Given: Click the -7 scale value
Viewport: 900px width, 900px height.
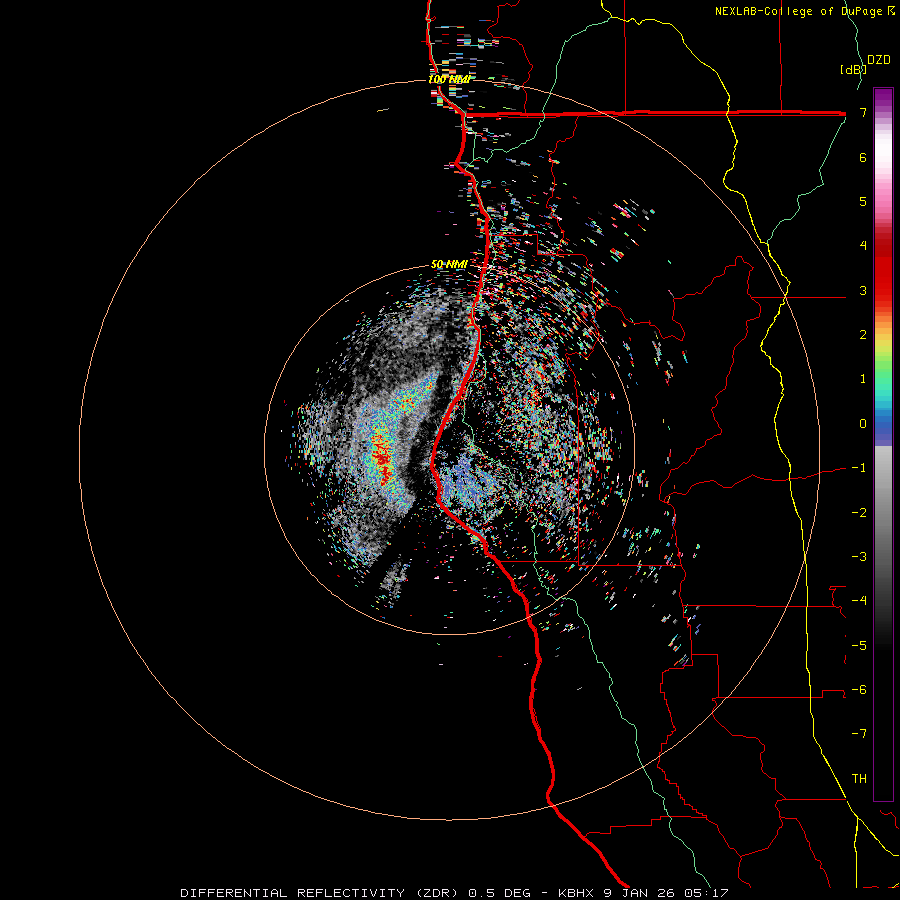Looking at the screenshot, I should 859,734.
